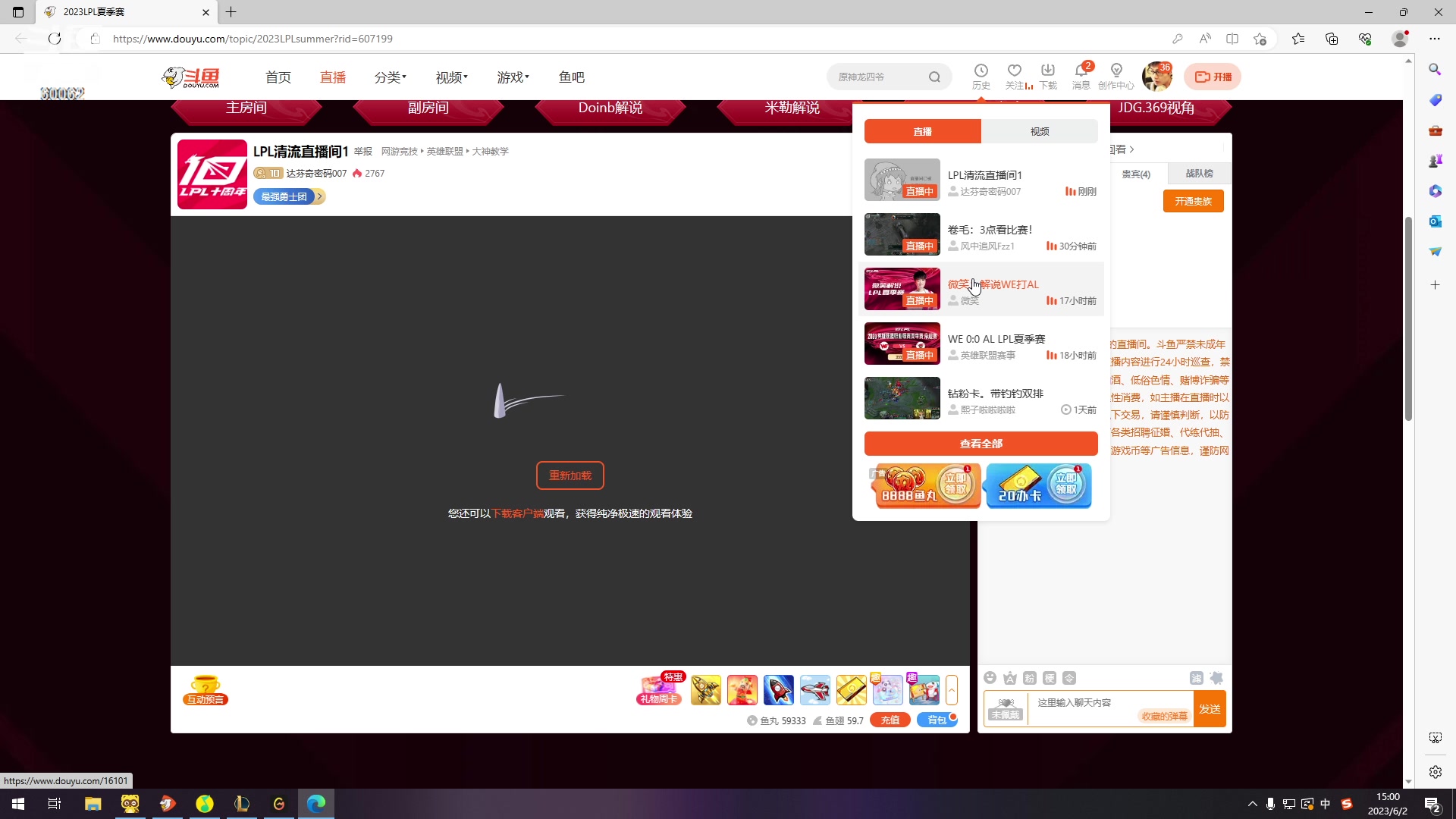Claim the 20办卡 banner reward

point(1038,485)
